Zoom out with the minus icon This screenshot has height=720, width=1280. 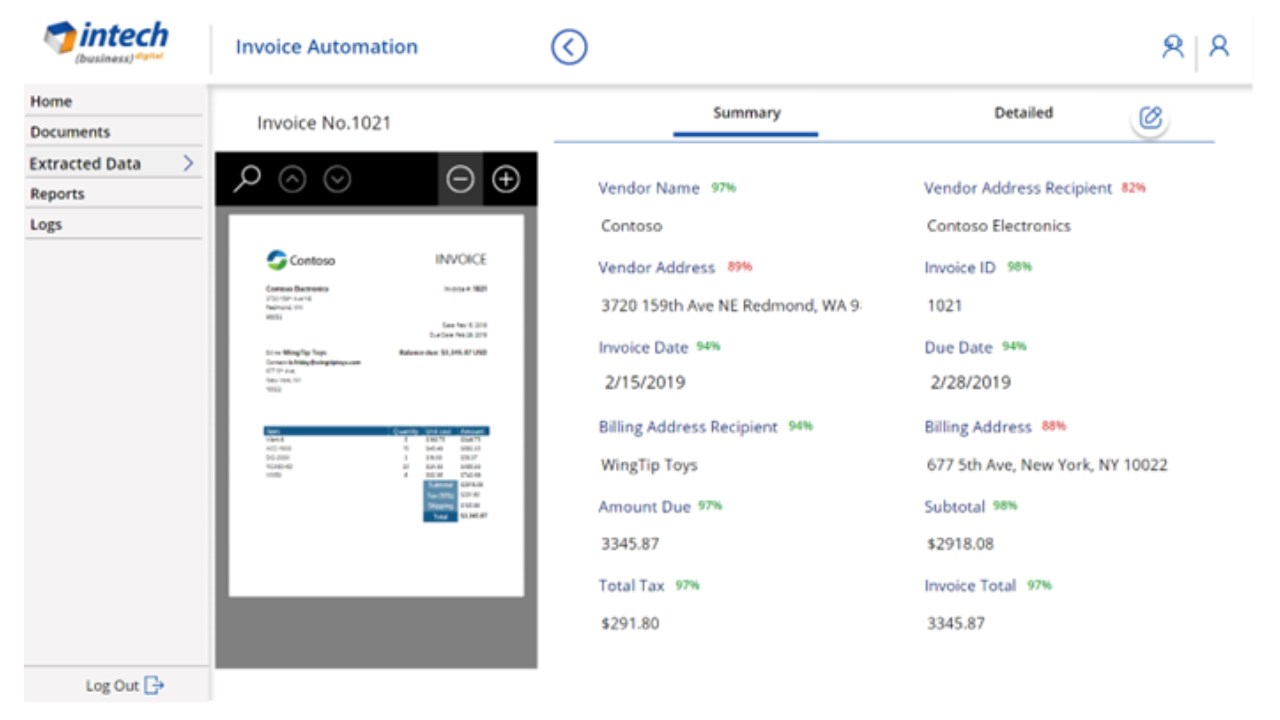(460, 180)
